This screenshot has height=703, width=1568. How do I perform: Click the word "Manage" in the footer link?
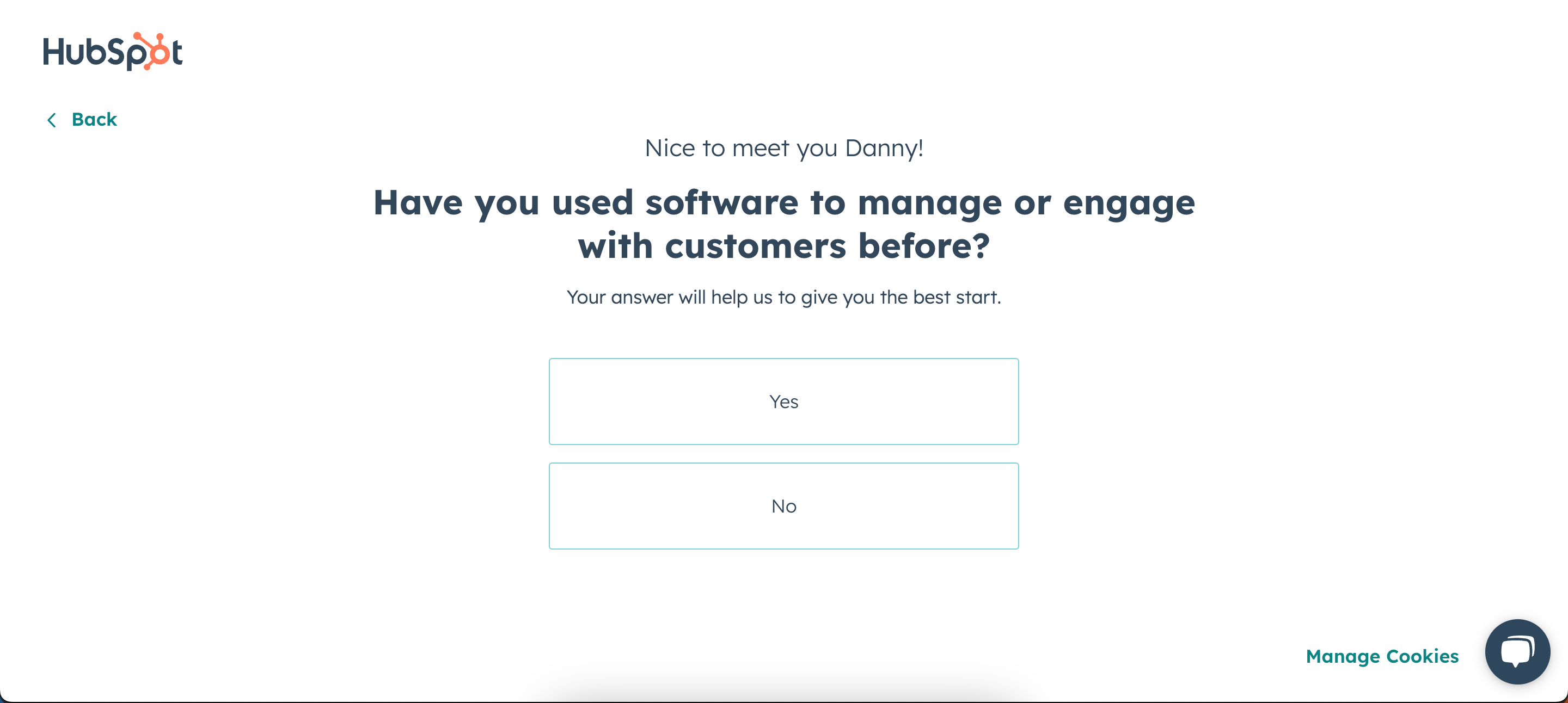1343,657
